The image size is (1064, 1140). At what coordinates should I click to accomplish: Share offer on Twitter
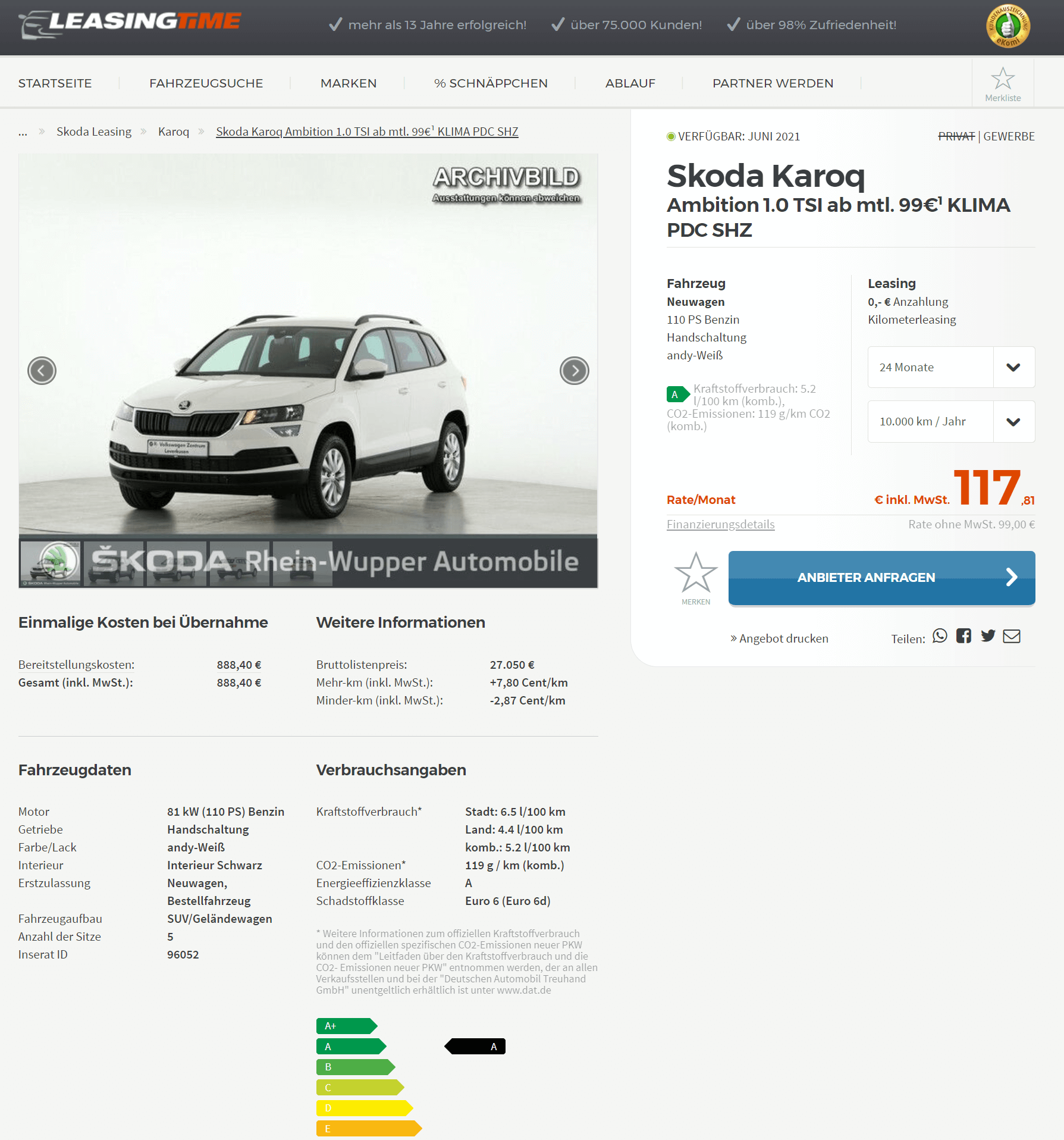(x=988, y=636)
